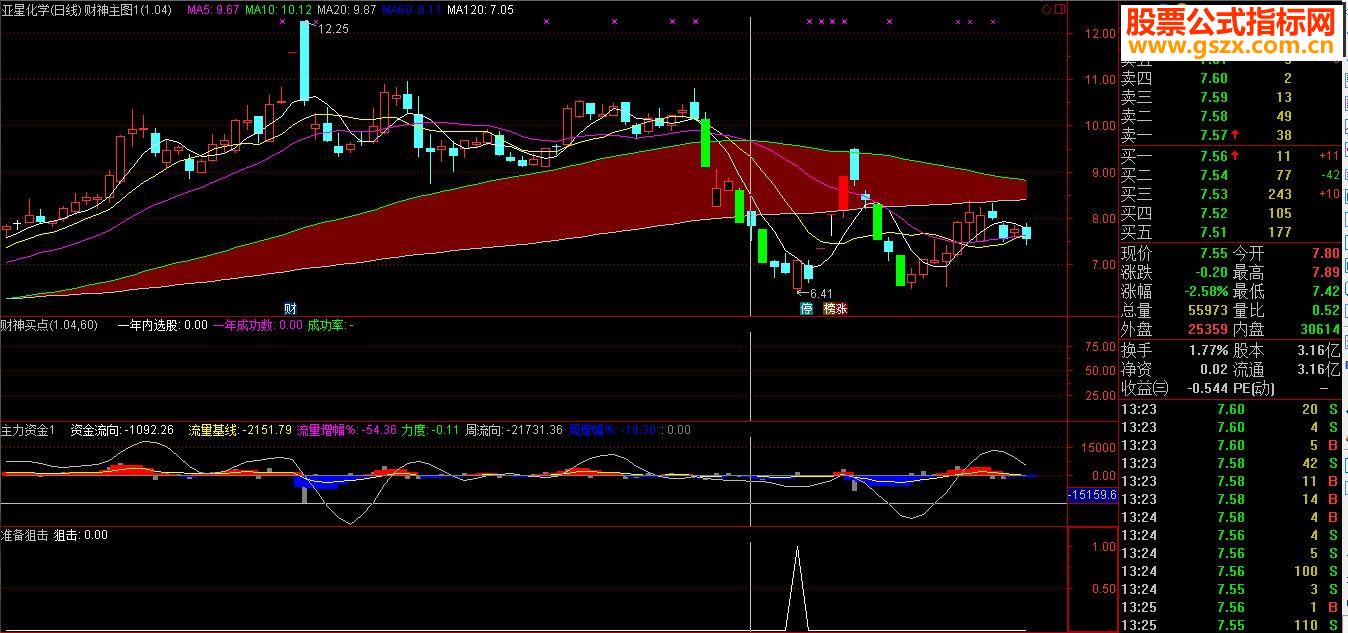Click the 最高 value 7.89
Screen dimensions: 1348x633
tap(1325, 273)
